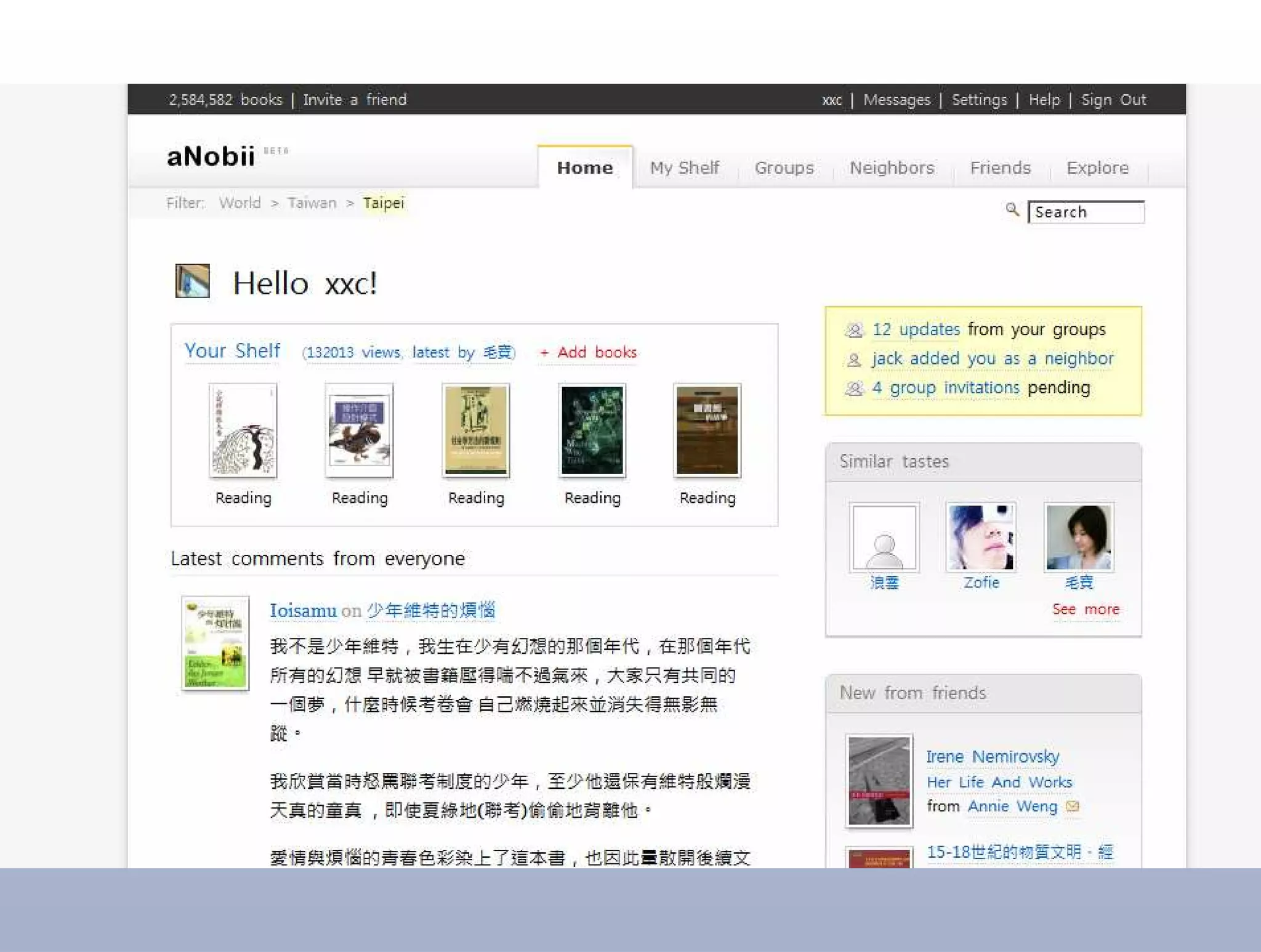Click the xxc username in top bar
The width and height of the screenshot is (1261, 952).
[x=831, y=100]
